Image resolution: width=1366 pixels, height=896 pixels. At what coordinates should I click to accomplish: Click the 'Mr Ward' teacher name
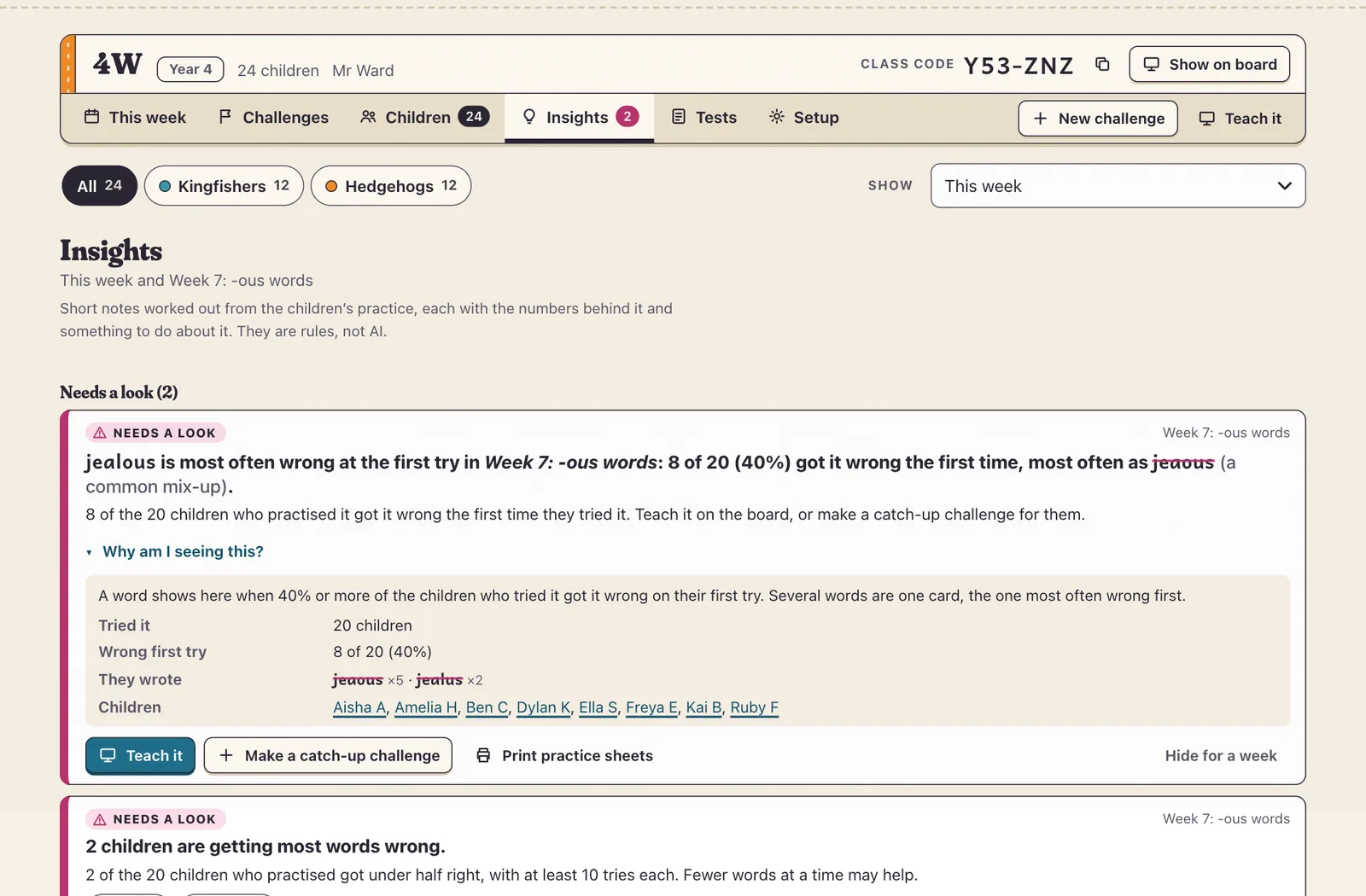click(x=363, y=70)
